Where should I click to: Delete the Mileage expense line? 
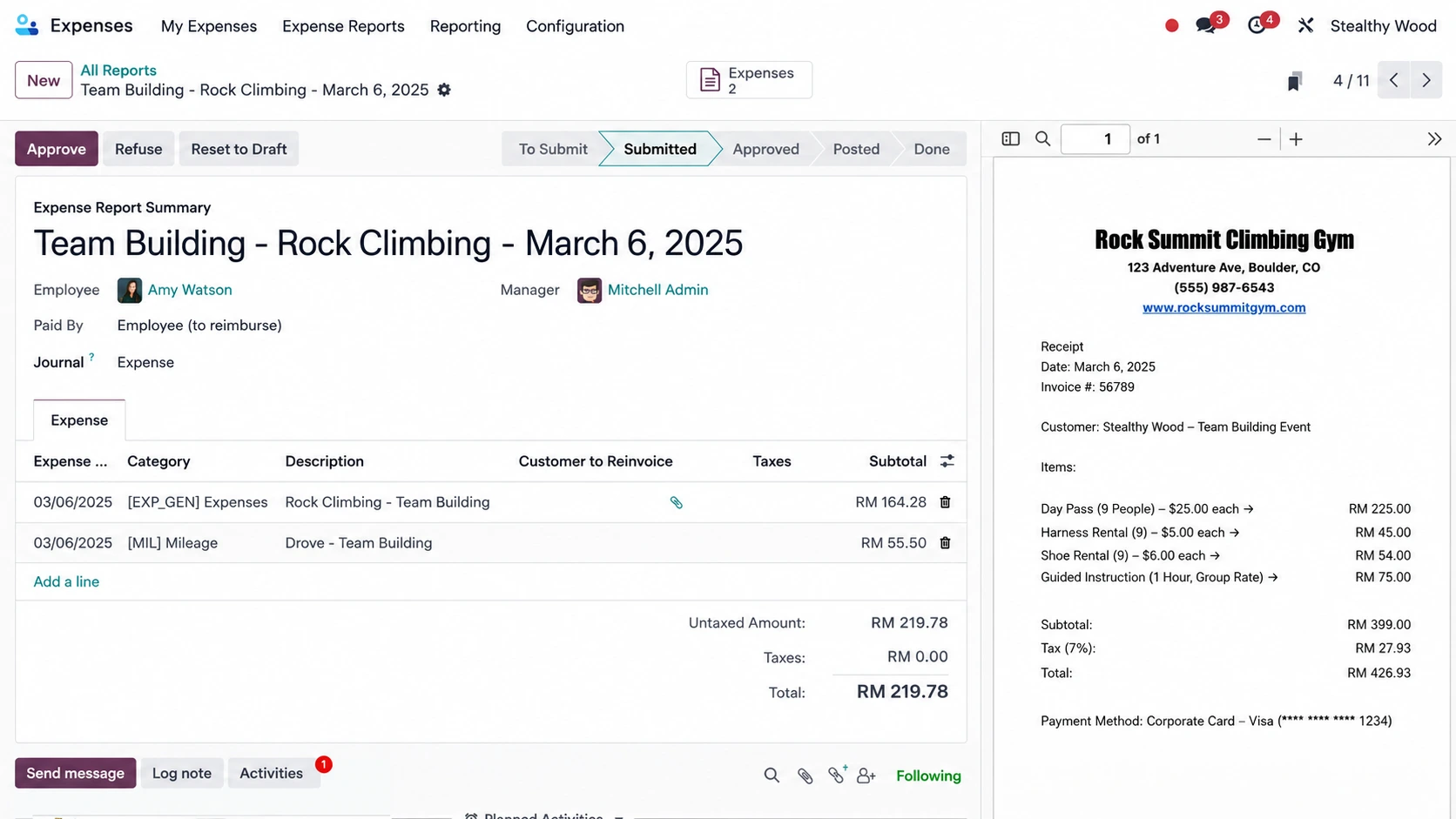(x=945, y=543)
